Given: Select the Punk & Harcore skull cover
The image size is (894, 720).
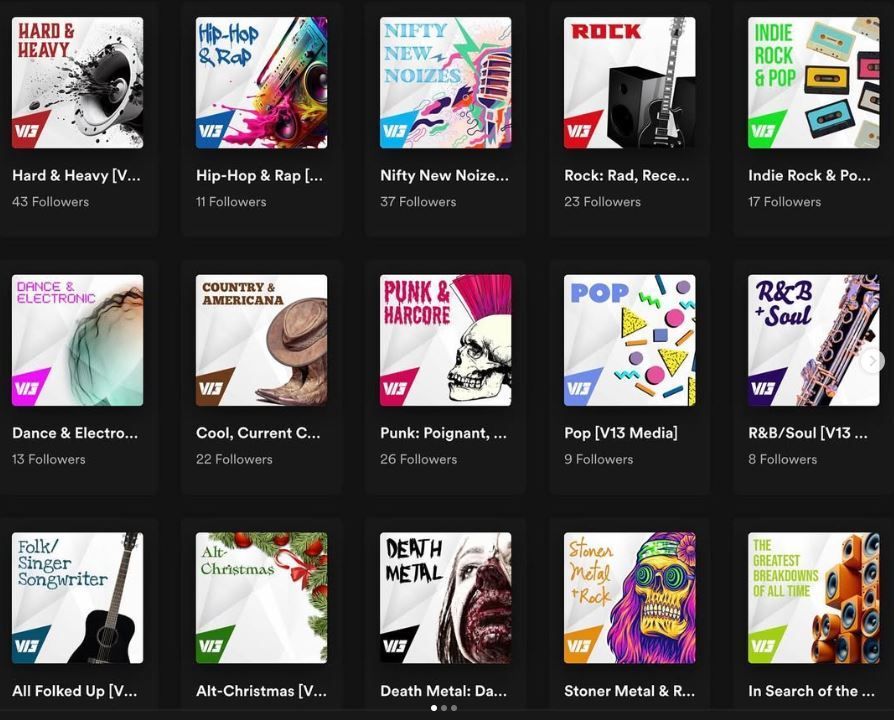Looking at the screenshot, I should [x=445, y=340].
